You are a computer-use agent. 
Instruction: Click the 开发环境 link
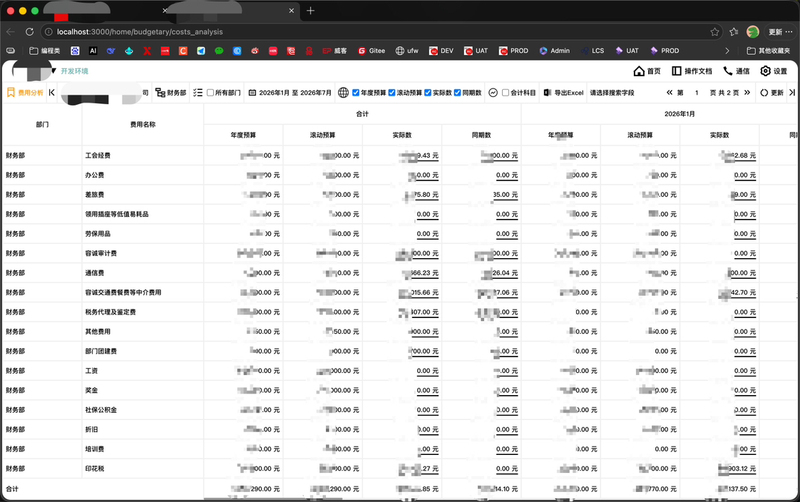(x=74, y=71)
